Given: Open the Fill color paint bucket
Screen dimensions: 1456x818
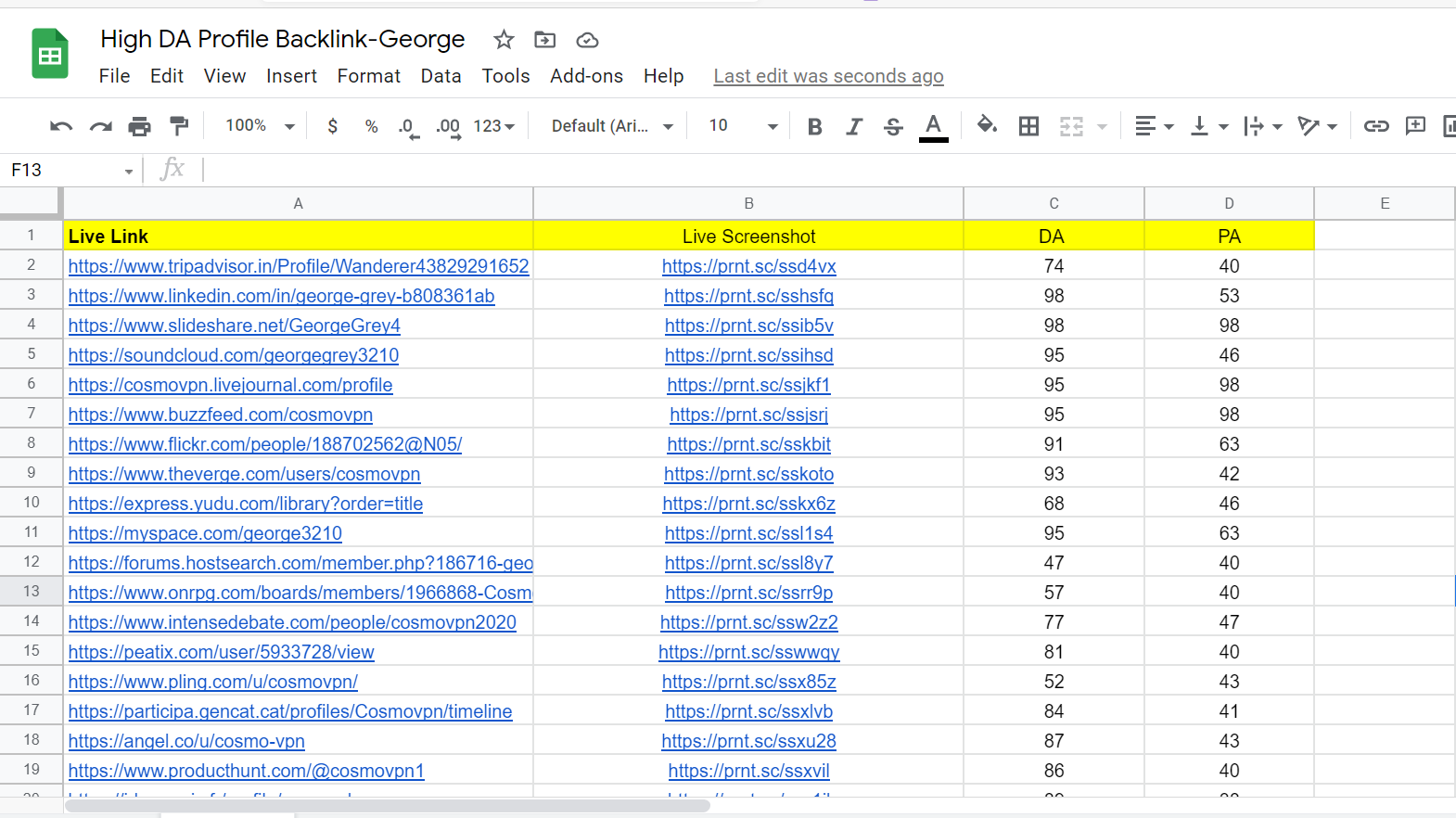Looking at the screenshot, I should (x=987, y=125).
